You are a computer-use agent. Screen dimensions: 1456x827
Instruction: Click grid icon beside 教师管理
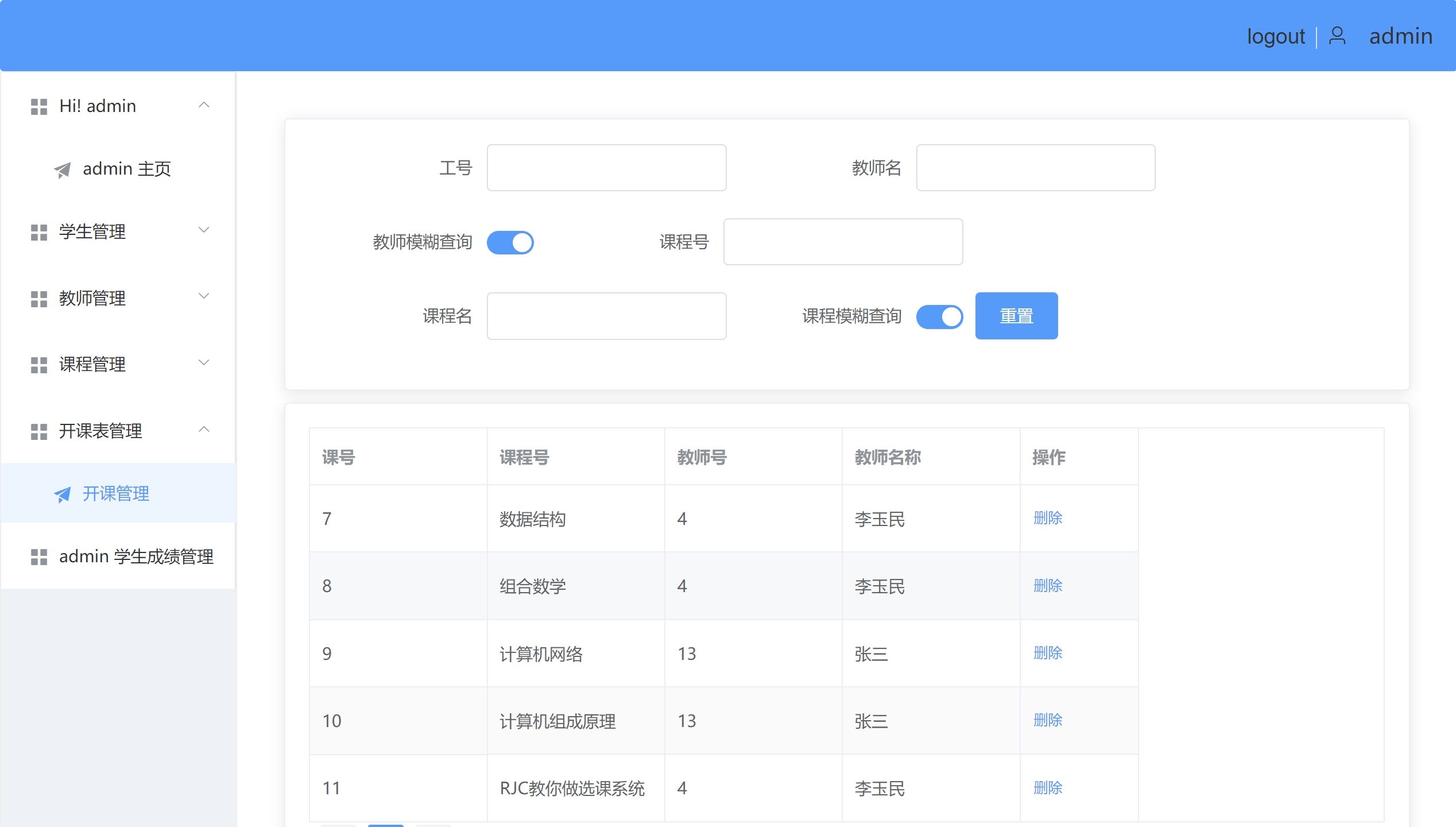[39, 299]
